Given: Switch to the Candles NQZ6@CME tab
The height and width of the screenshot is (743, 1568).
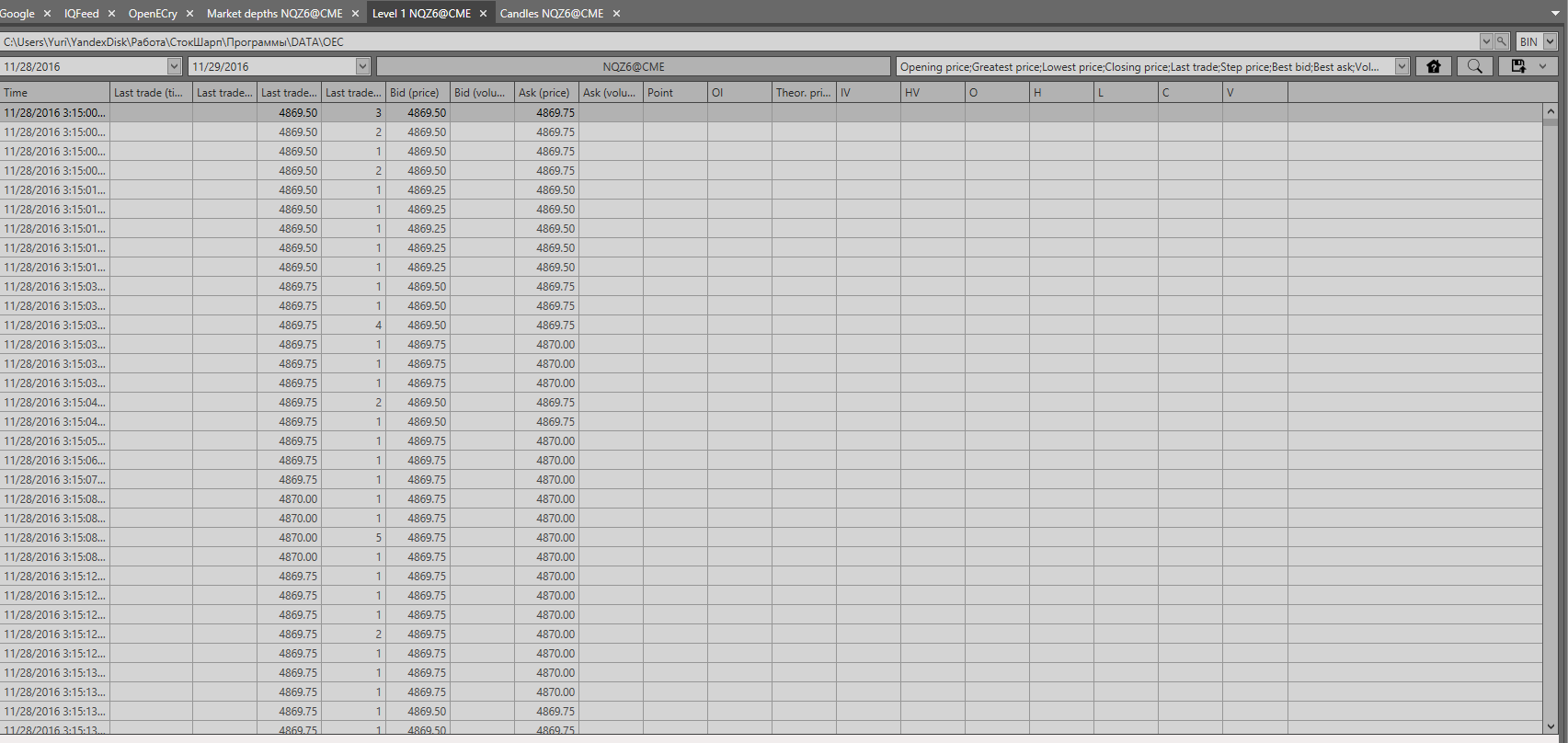Looking at the screenshot, I should (552, 14).
